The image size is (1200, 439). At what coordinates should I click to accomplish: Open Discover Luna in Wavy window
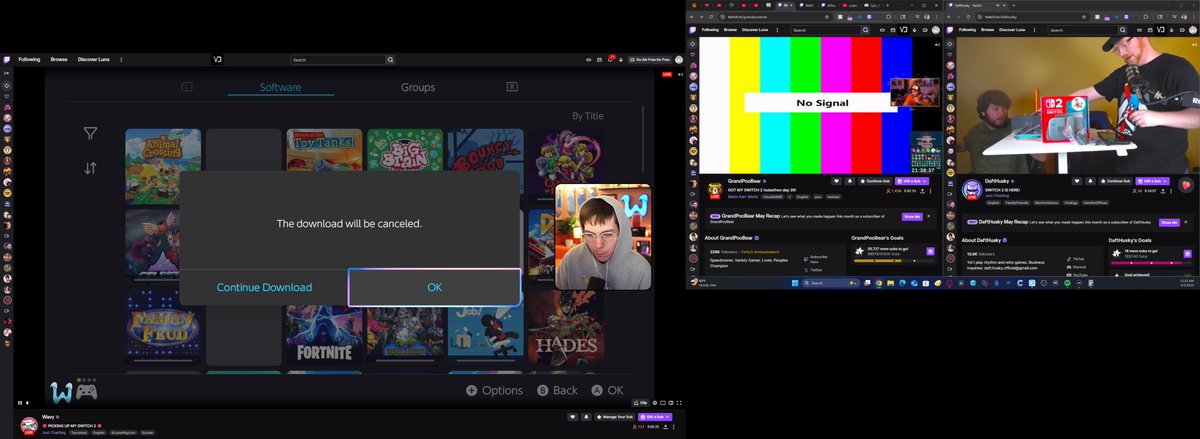(96, 60)
